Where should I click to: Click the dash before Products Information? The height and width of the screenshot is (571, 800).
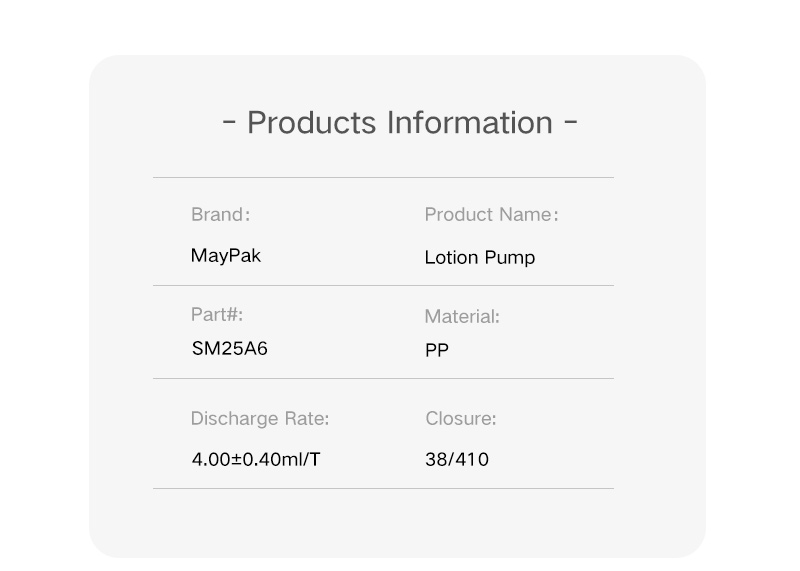(229, 122)
